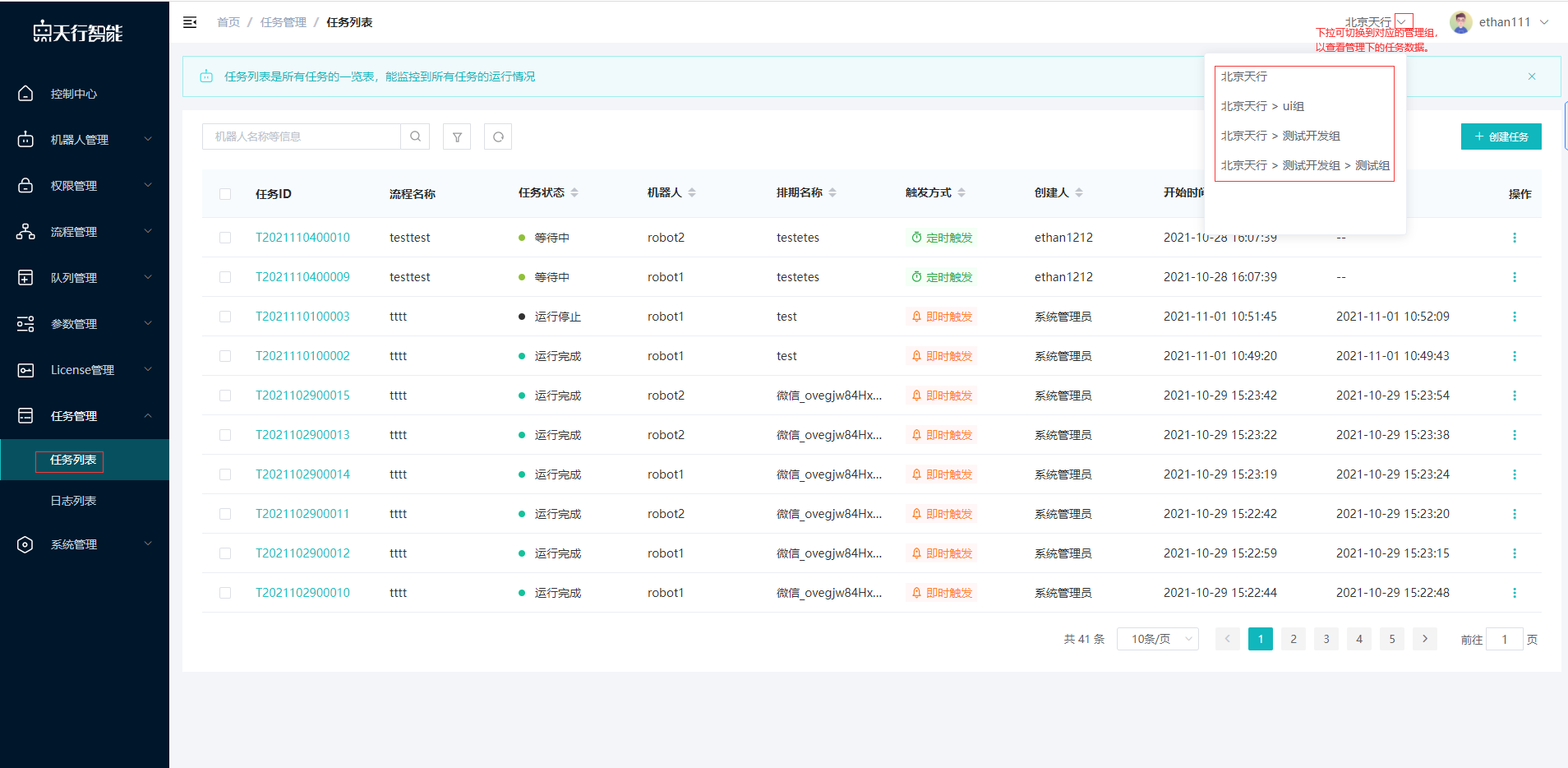Open task link T2021102900012
This screenshot has width=1568, height=768.
(x=302, y=553)
